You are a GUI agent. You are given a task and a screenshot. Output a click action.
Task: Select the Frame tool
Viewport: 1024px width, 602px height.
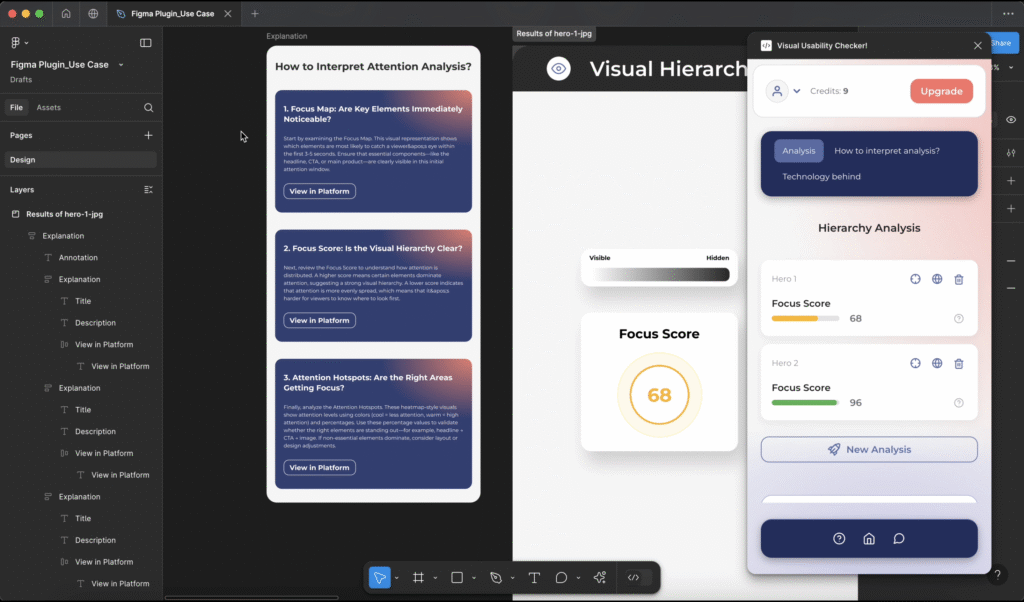[418, 578]
